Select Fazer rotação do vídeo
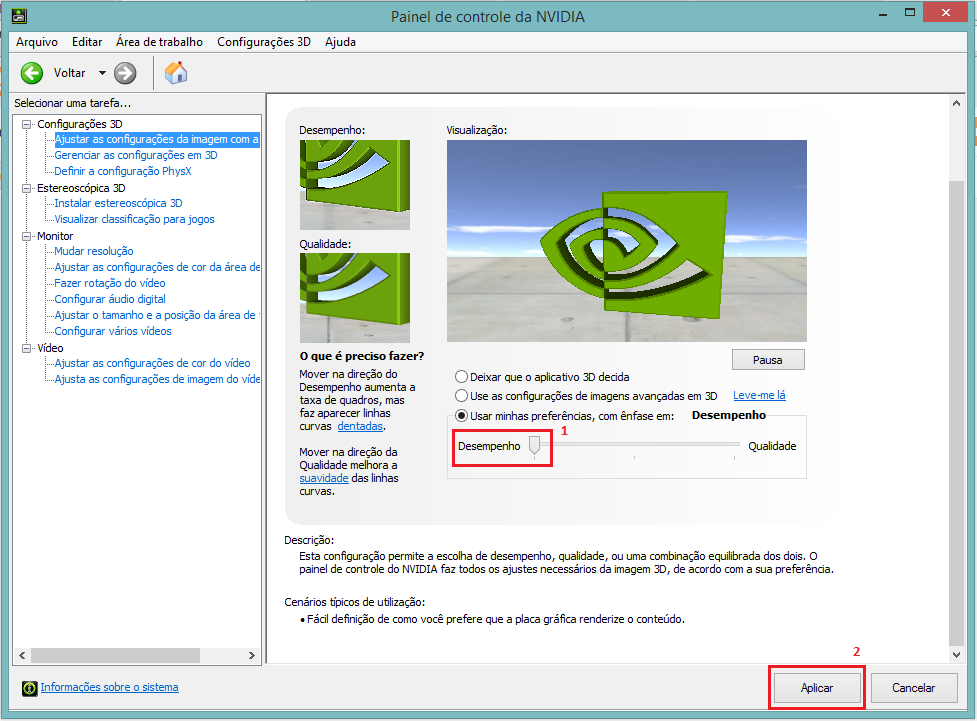This screenshot has width=977, height=721. pyautogui.click(x=110, y=283)
